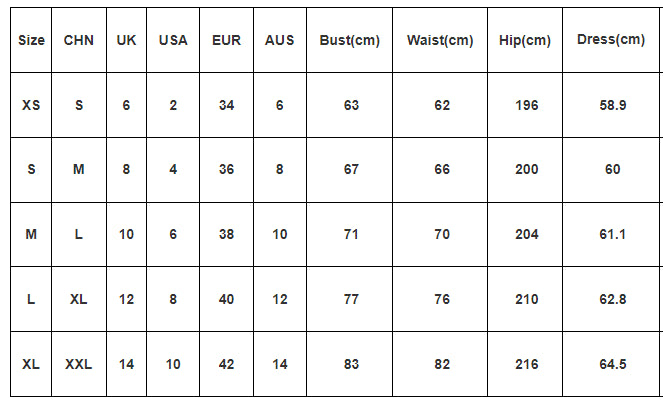This screenshot has height=402, width=663.
Task: Click the UK header cell
Action: click(x=126, y=40)
